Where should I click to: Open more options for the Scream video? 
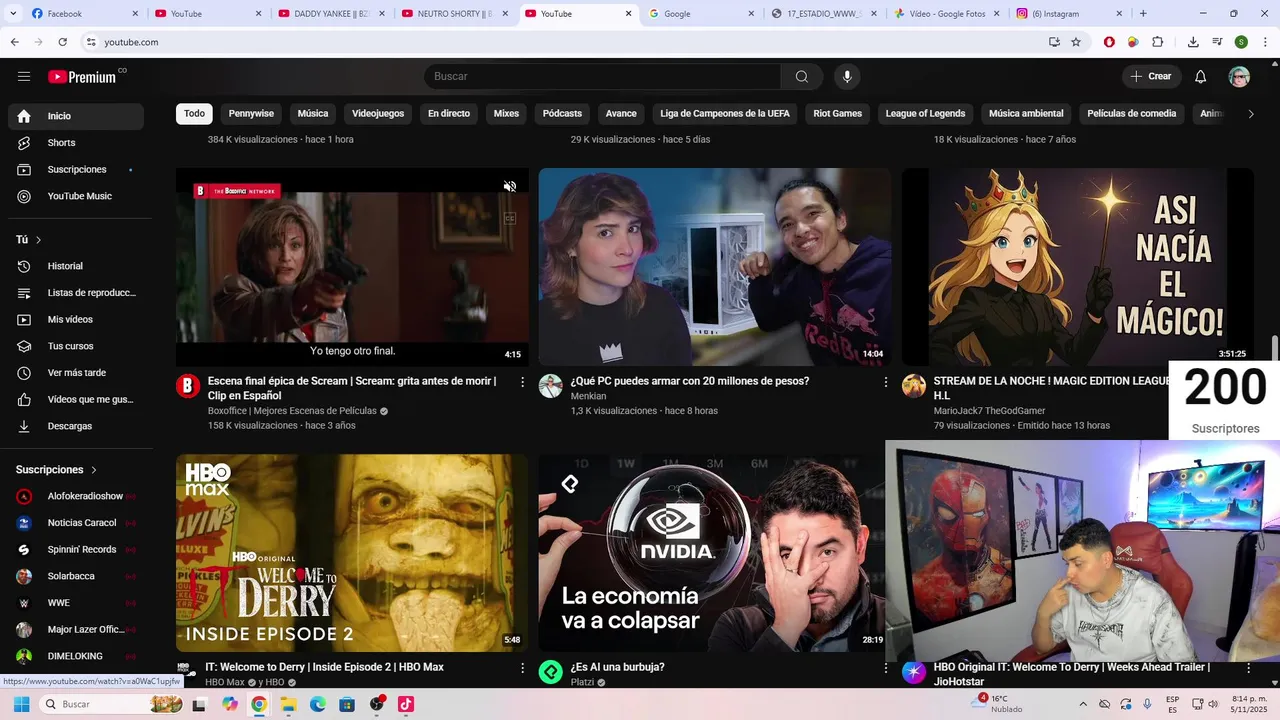coord(522,382)
